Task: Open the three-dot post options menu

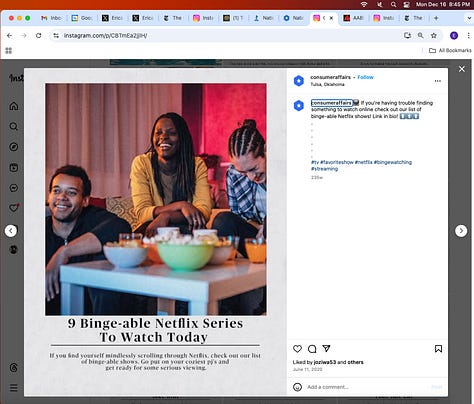Action: [438, 81]
